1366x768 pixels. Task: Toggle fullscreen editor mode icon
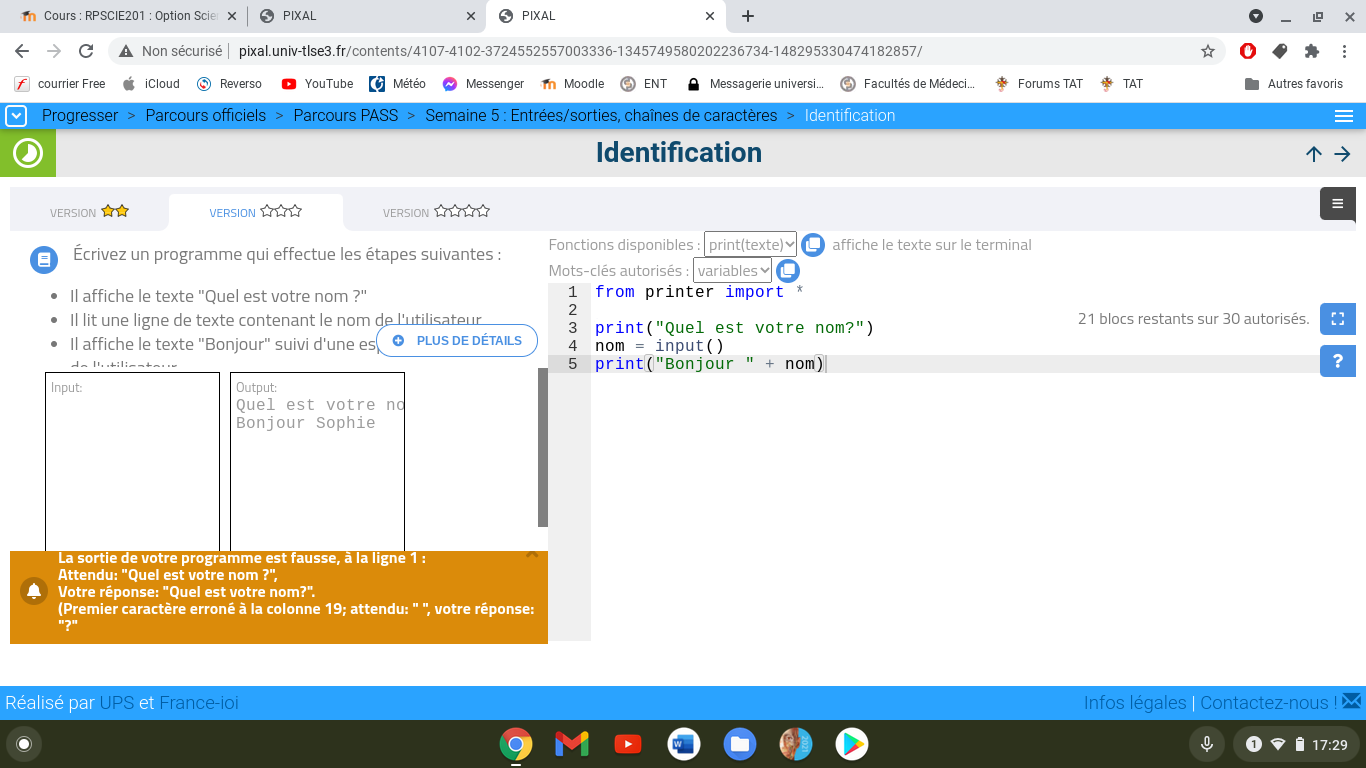click(x=1337, y=319)
